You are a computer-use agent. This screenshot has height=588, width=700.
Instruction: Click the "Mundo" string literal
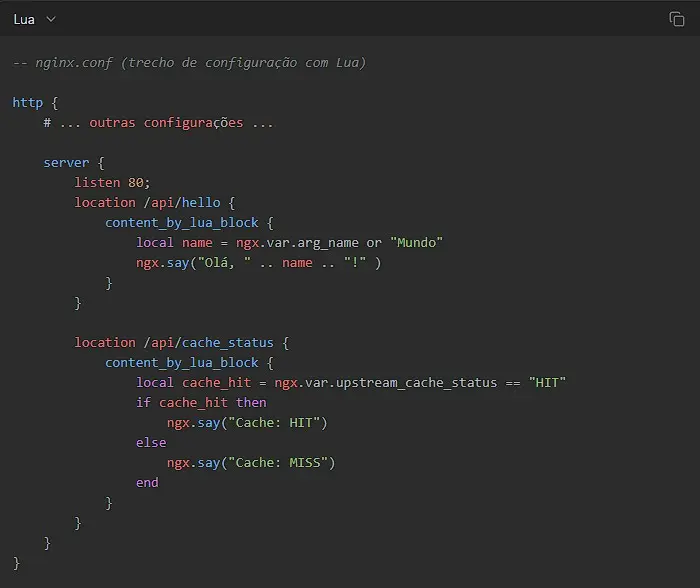tap(416, 243)
